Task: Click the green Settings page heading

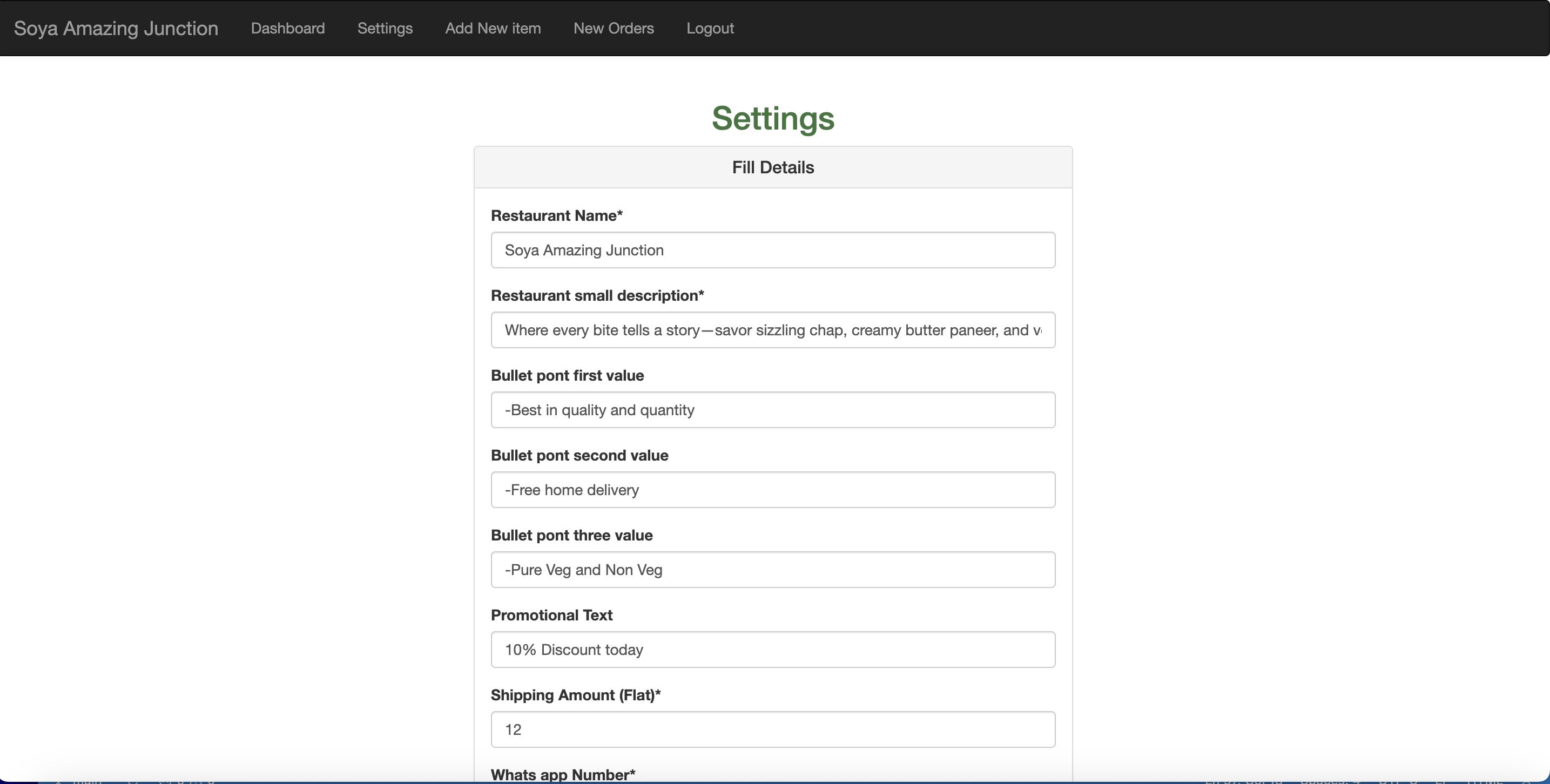Action: click(773, 118)
